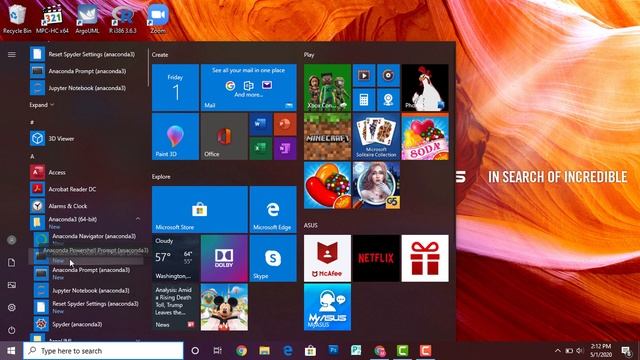Image resolution: width=640 pixels, height=360 pixels.
Task: Click the Windows Start button
Action: (x=11, y=351)
